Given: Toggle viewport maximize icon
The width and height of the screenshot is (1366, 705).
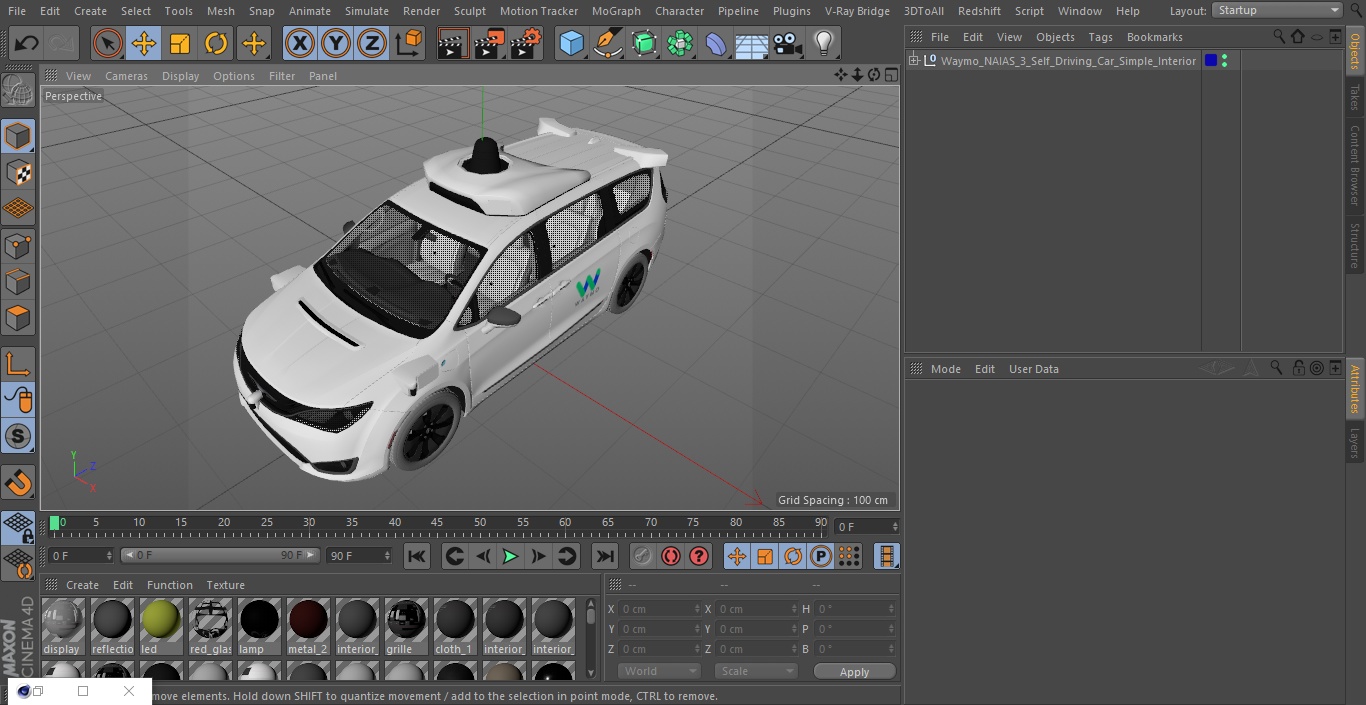Looking at the screenshot, I should (x=890, y=75).
